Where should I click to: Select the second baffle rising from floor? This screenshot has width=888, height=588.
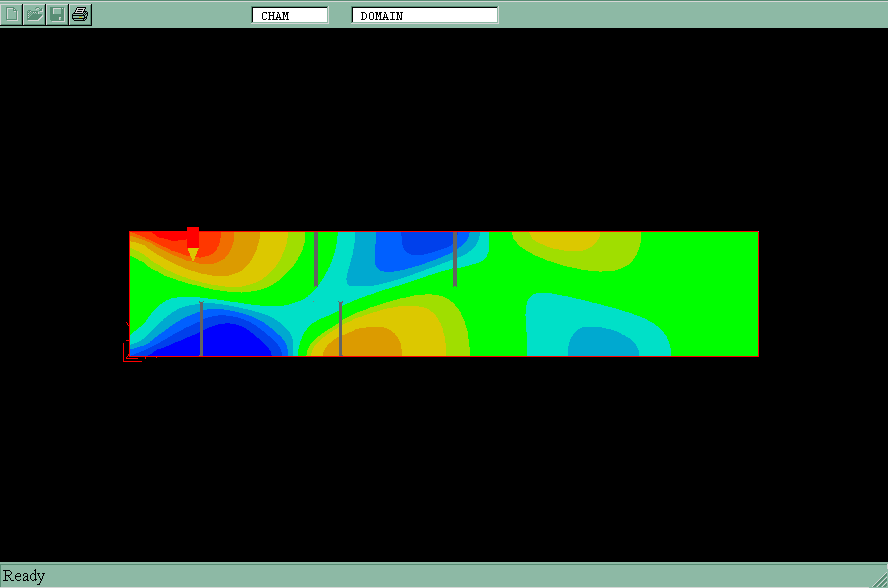[340, 329]
